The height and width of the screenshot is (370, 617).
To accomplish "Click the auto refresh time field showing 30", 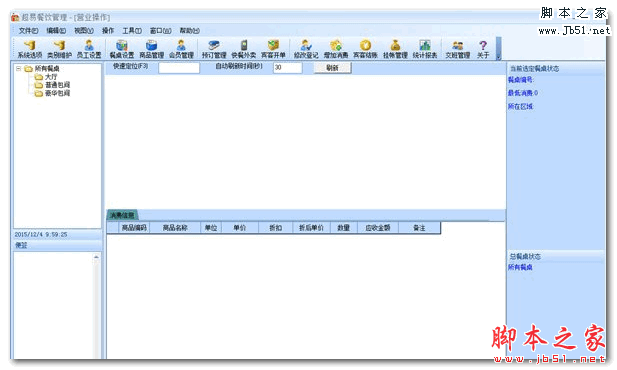I will pyautogui.click(x=288, y=68).
